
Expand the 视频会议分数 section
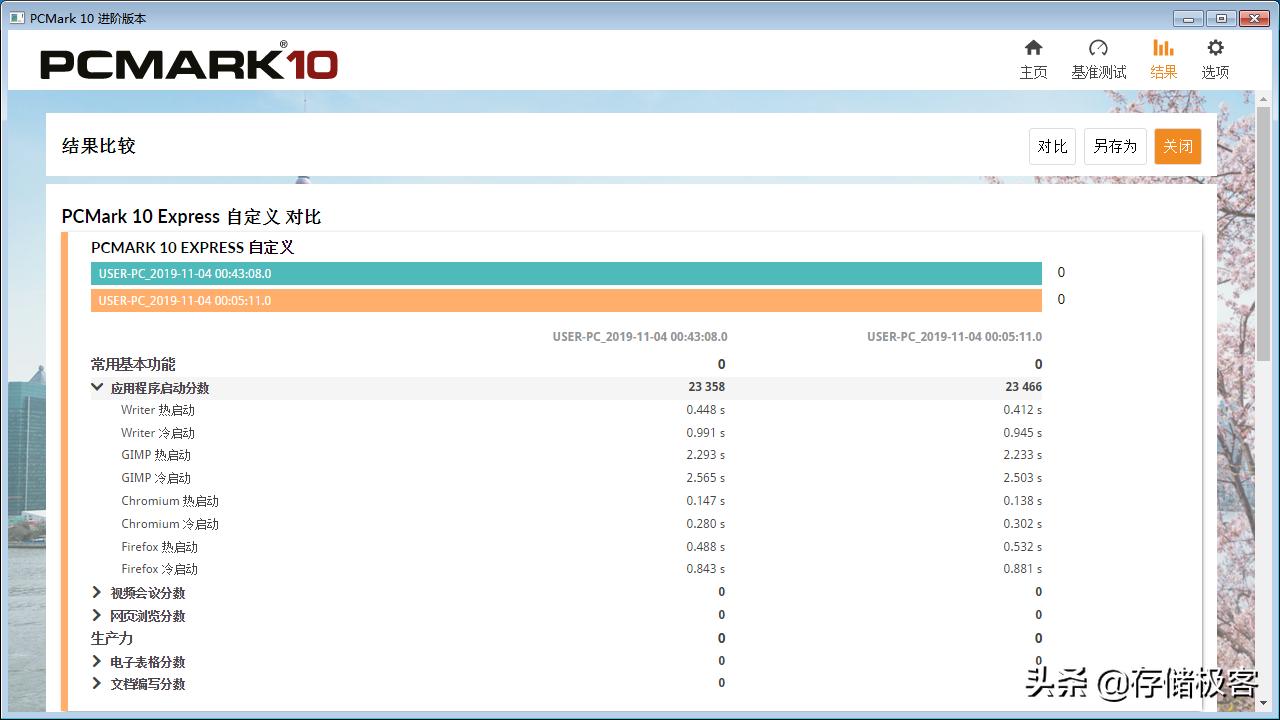97,592
